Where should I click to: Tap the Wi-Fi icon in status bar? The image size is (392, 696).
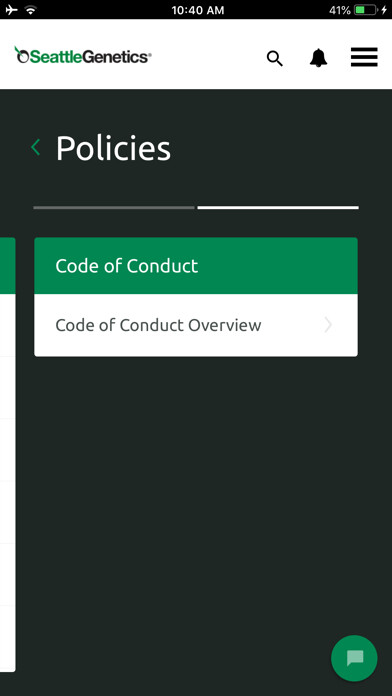click(x=31, y=10)
